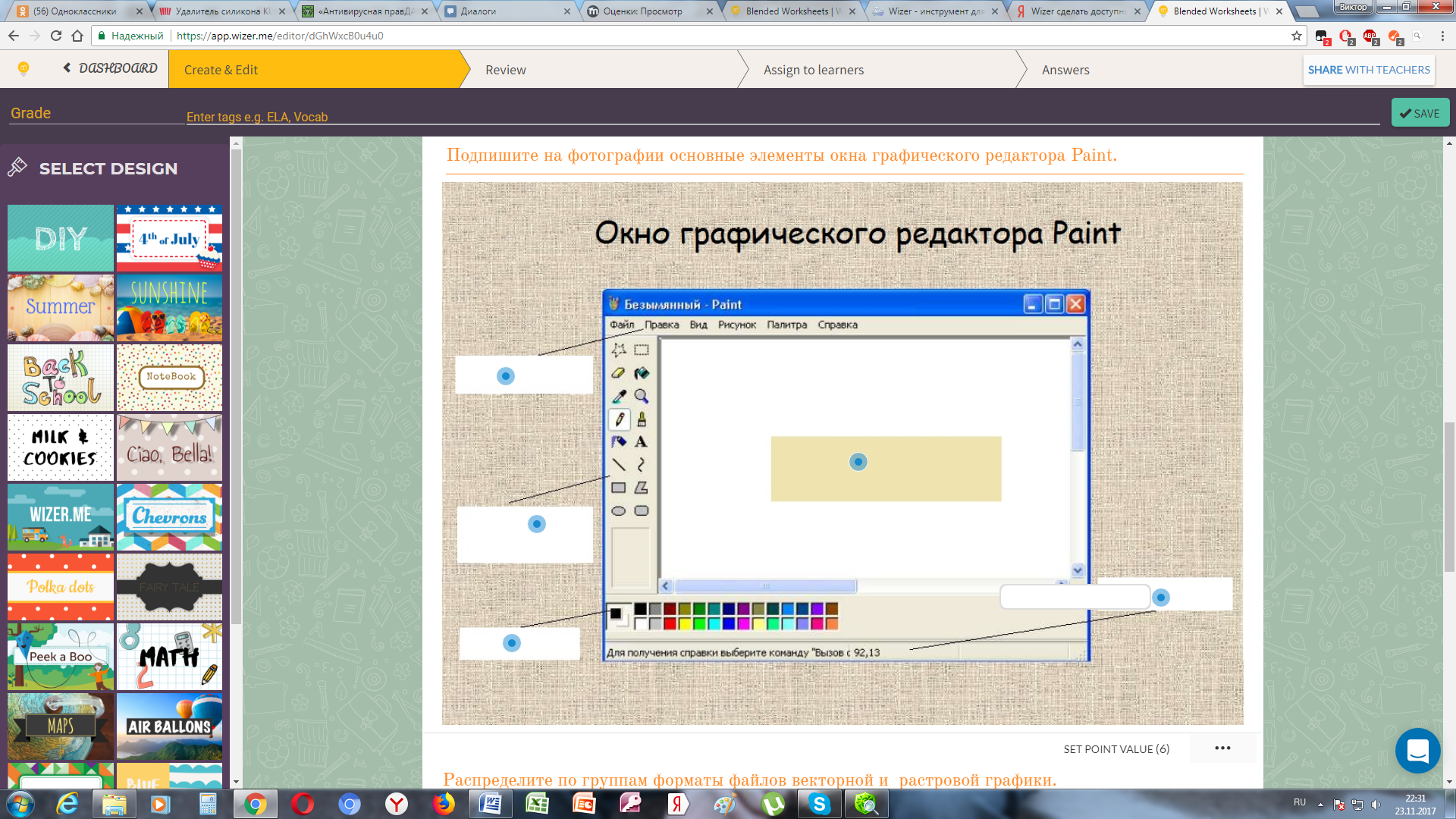Click the next question title about file formats

pos(749,780)
